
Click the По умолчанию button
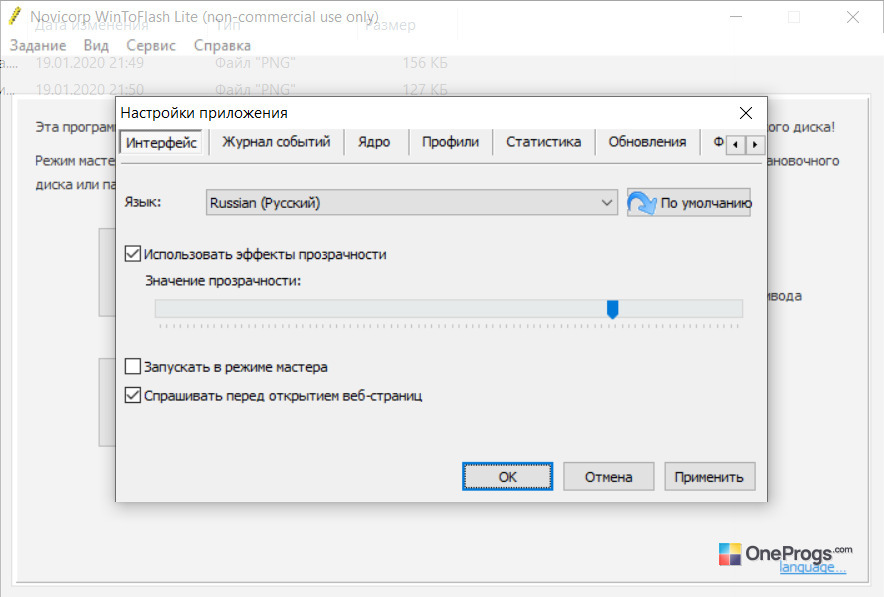tap(688, 202)
